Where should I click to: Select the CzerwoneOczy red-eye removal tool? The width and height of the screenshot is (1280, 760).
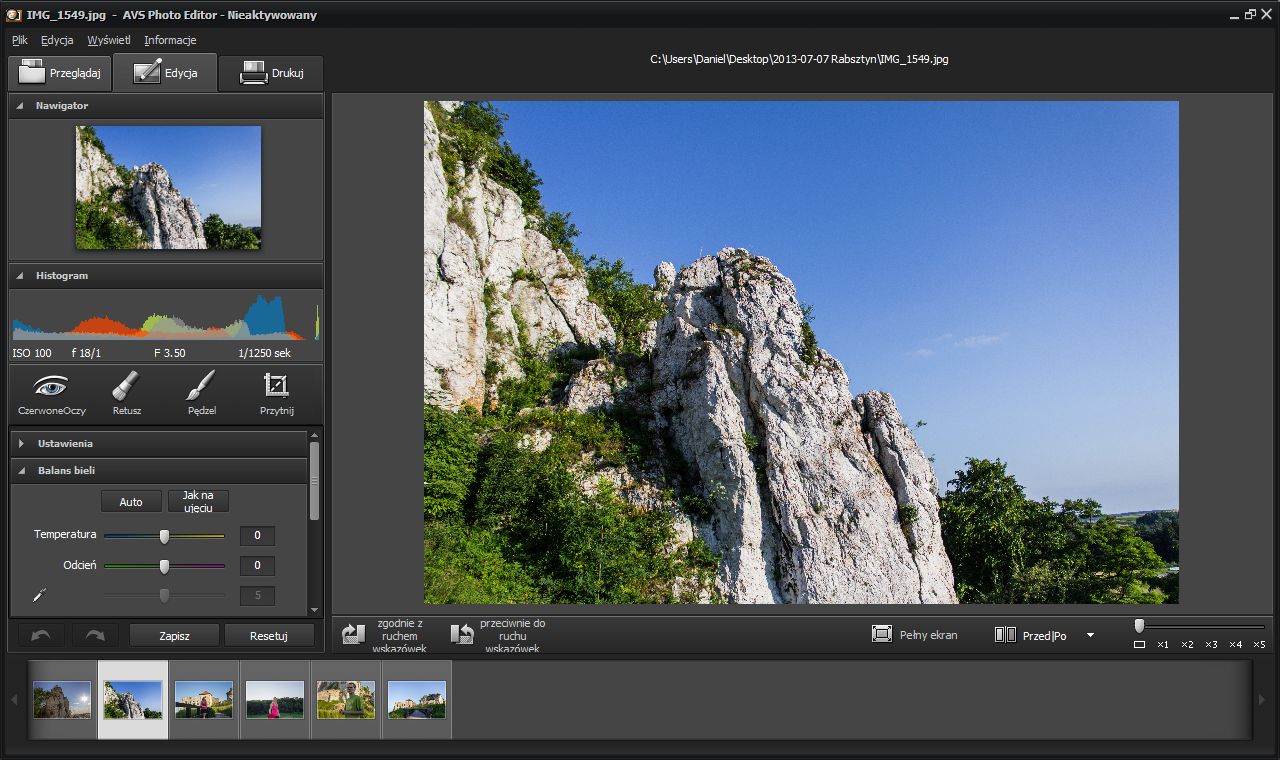50,393
